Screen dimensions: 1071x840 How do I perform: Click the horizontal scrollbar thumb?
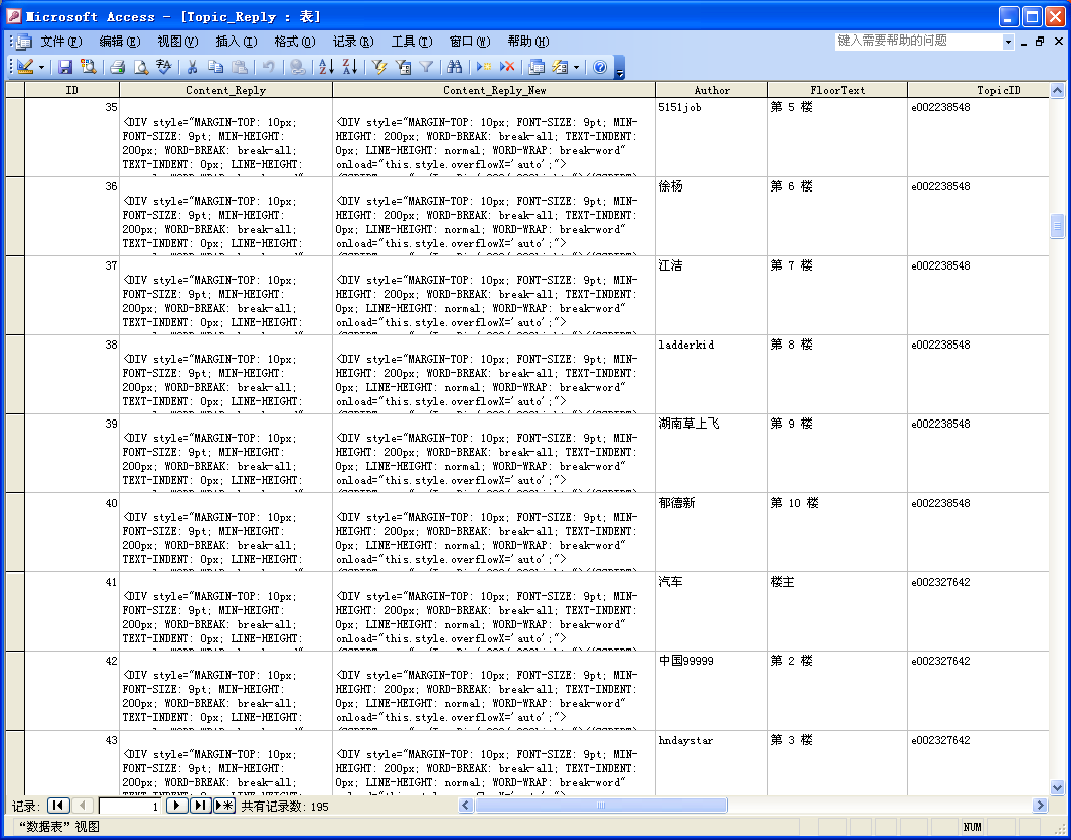click(600, 806)
